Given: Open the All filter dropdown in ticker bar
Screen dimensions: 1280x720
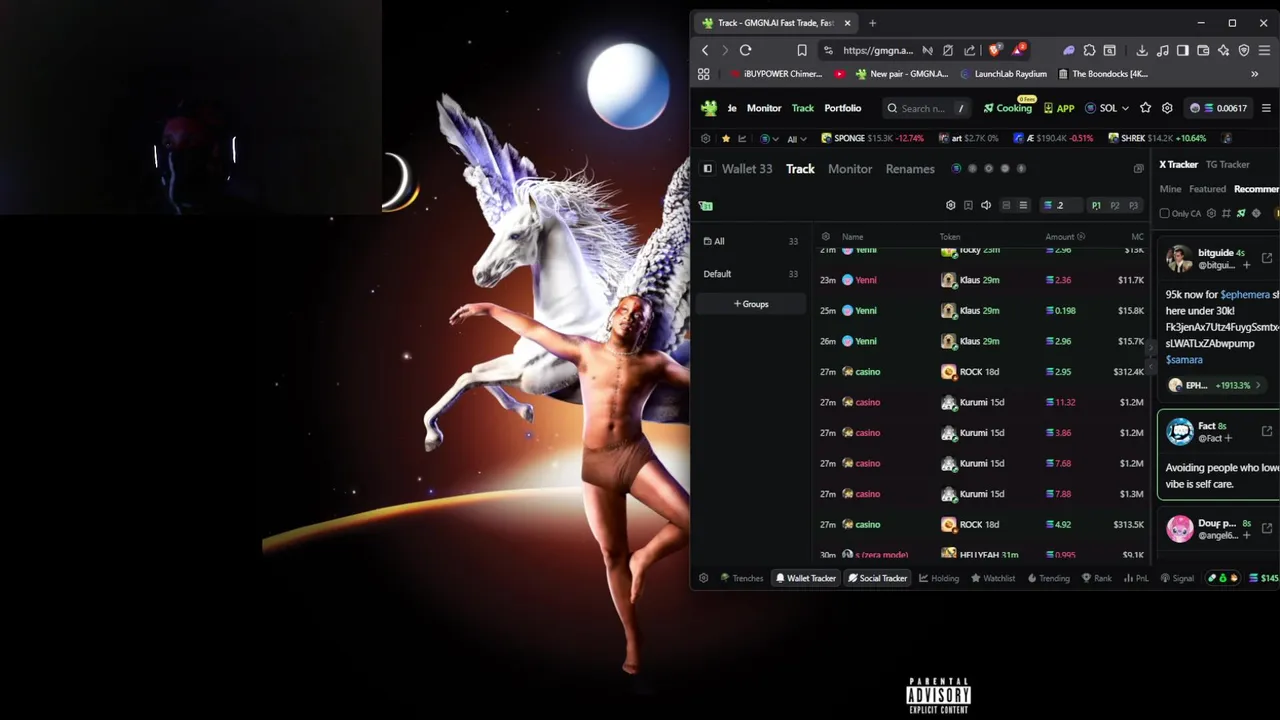Looking at the screenshot, I should [x=796, y=138].
